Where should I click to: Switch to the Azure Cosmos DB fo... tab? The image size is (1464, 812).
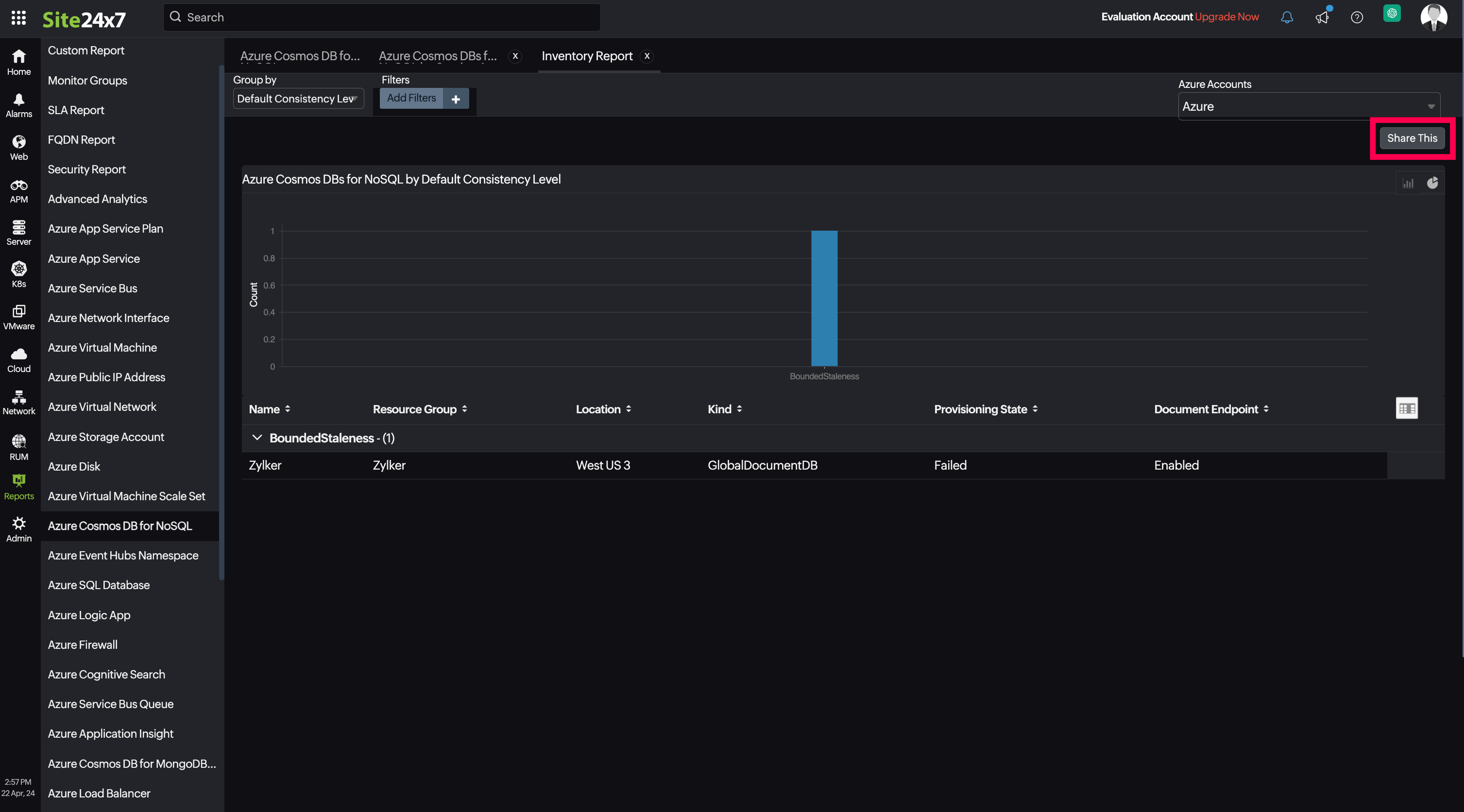tap(300, 56)
